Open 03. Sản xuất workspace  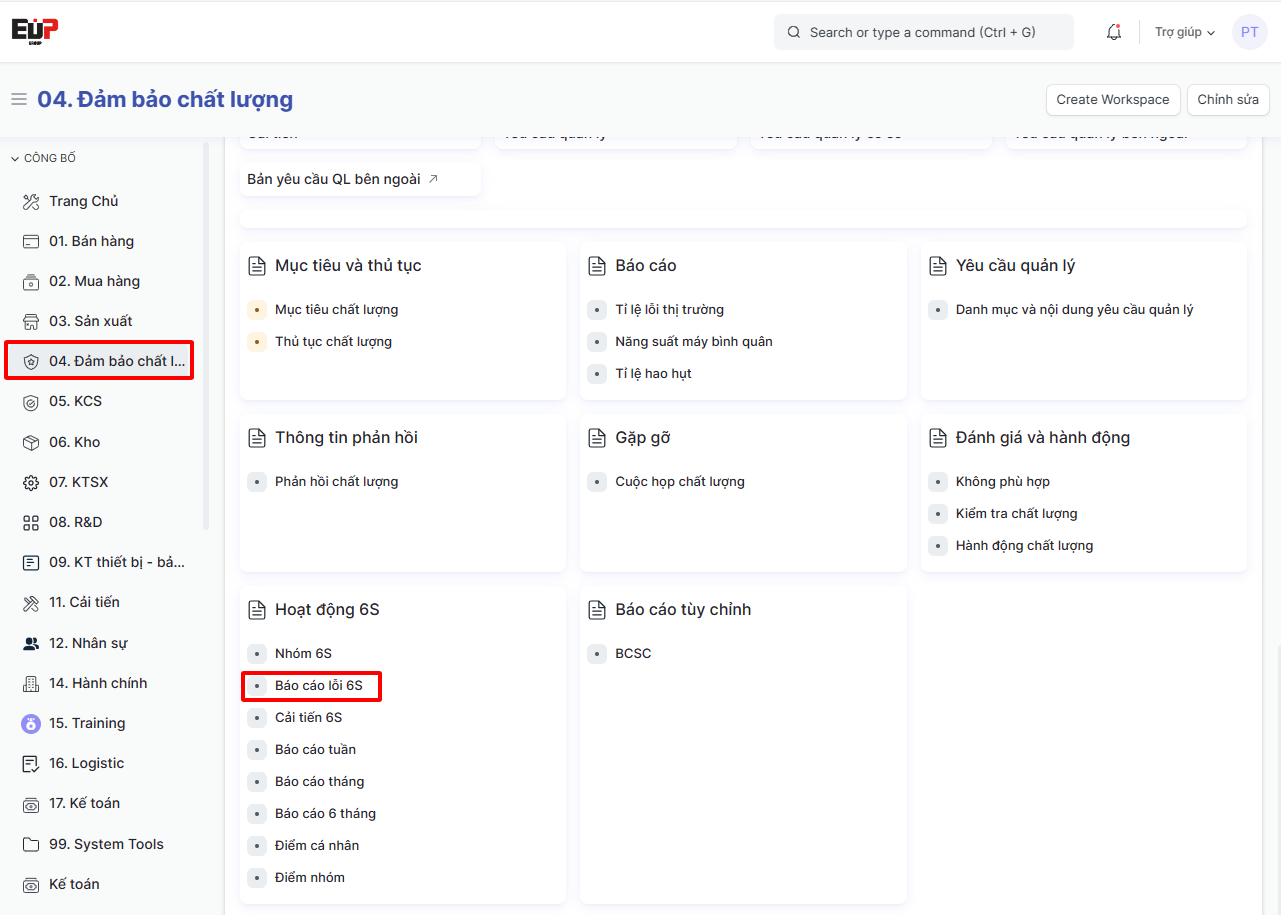coord(90,321)
